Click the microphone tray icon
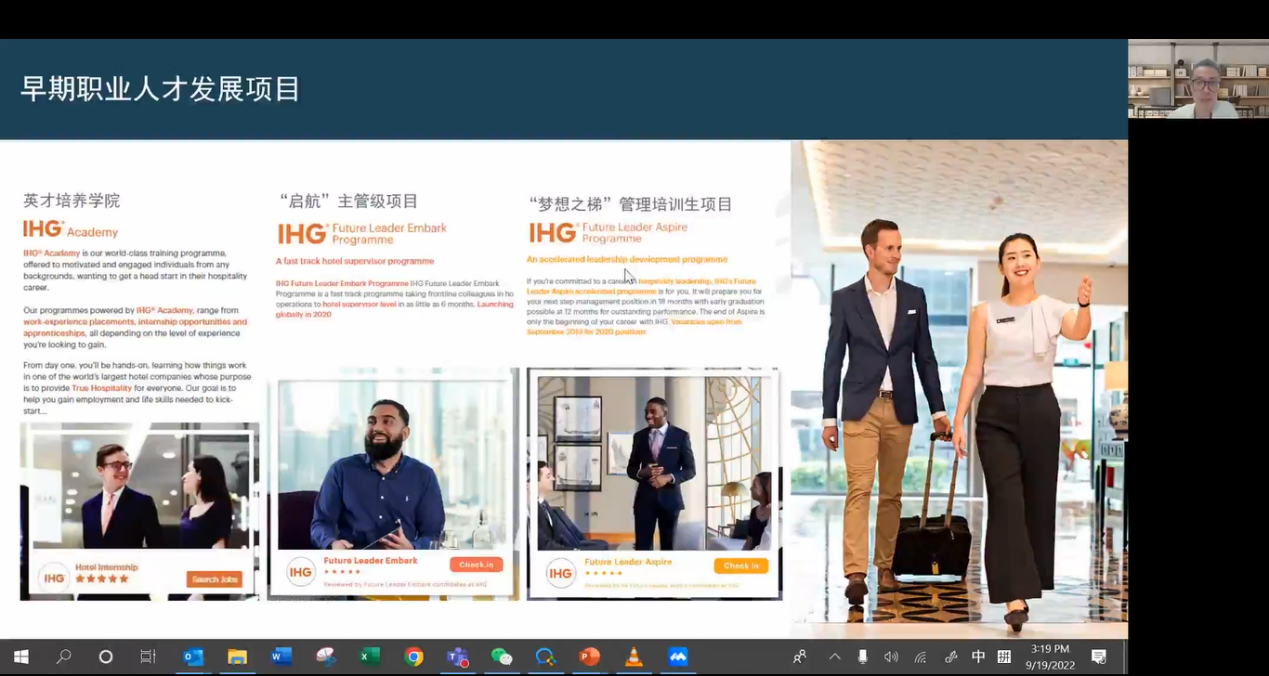 (x=862, y=657)
